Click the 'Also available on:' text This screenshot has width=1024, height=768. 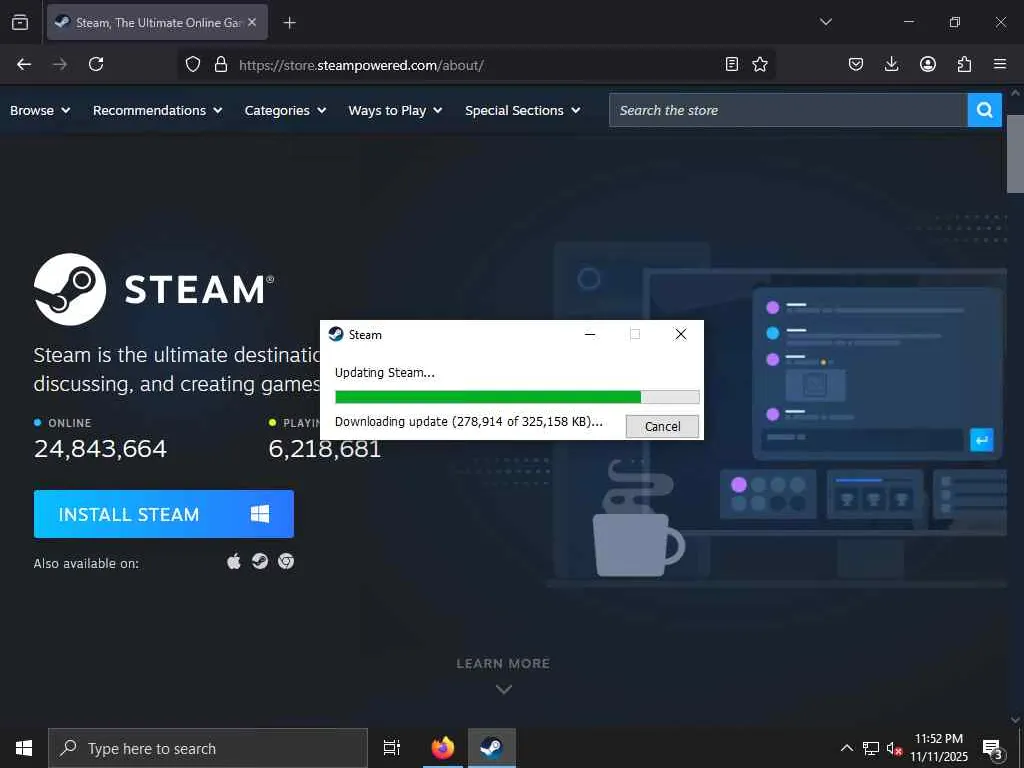point(86,563)
